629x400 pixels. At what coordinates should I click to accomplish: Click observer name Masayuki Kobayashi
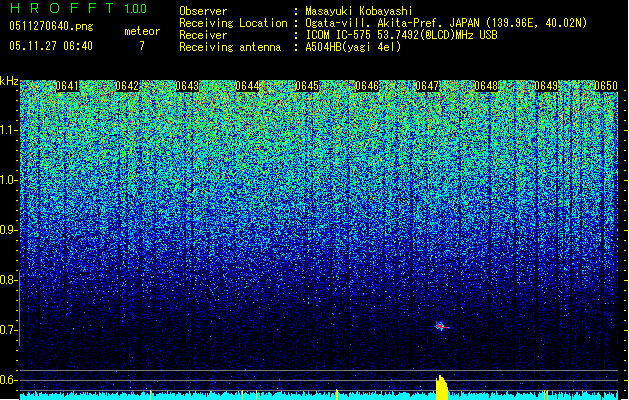359,11
